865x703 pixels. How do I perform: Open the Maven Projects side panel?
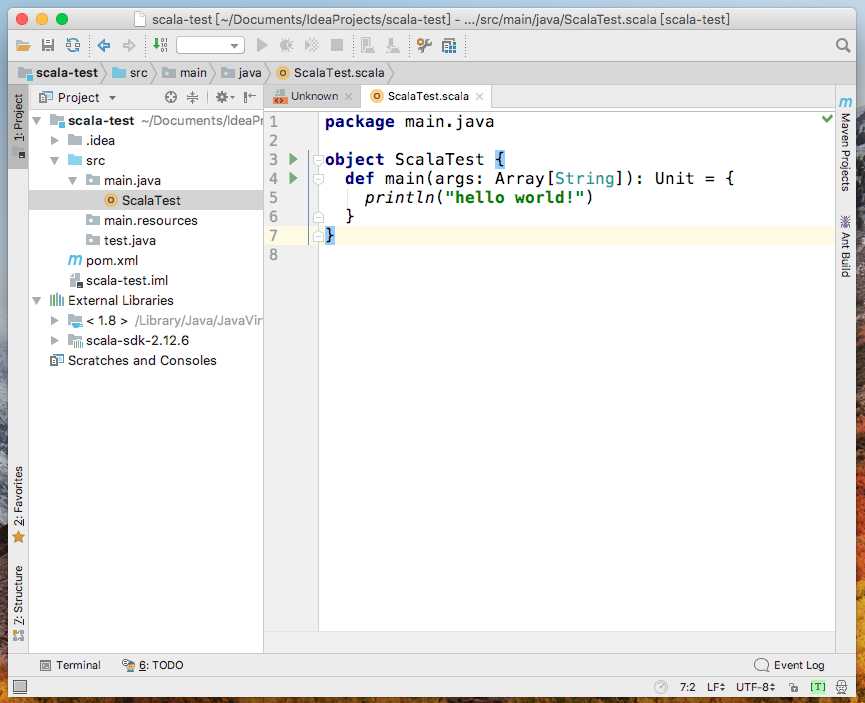pyautogui.click(x=845, y=144)
